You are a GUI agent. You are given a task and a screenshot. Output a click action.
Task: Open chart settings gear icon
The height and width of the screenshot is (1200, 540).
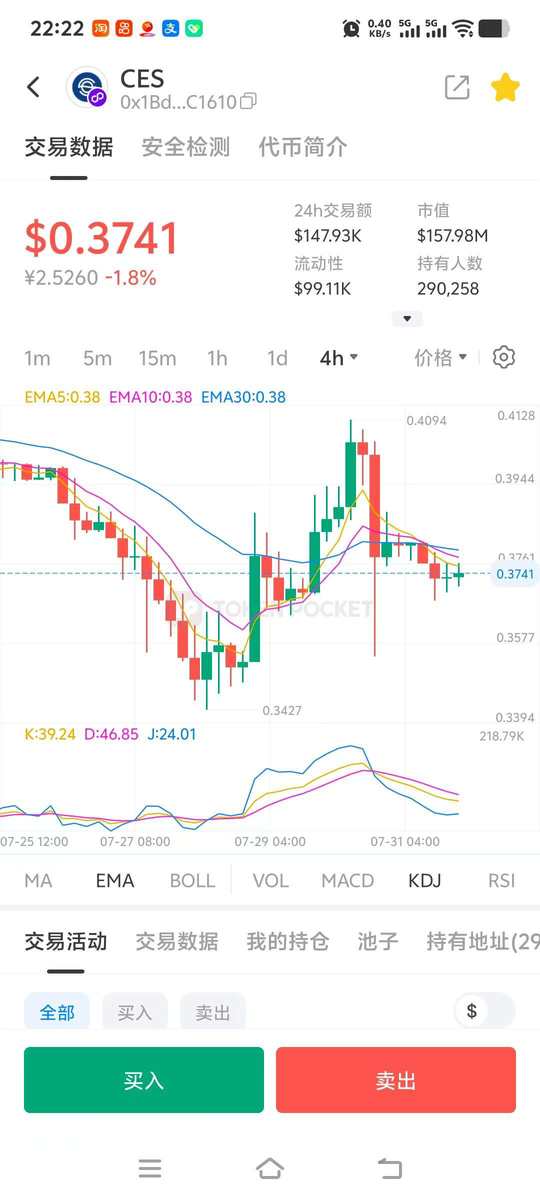pos(504,357)
